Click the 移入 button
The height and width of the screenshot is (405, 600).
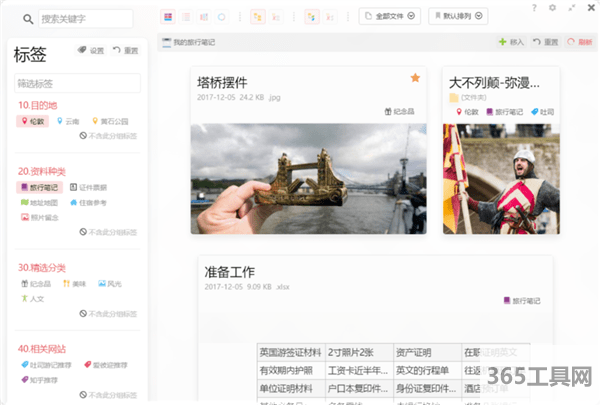click(509, 42)
